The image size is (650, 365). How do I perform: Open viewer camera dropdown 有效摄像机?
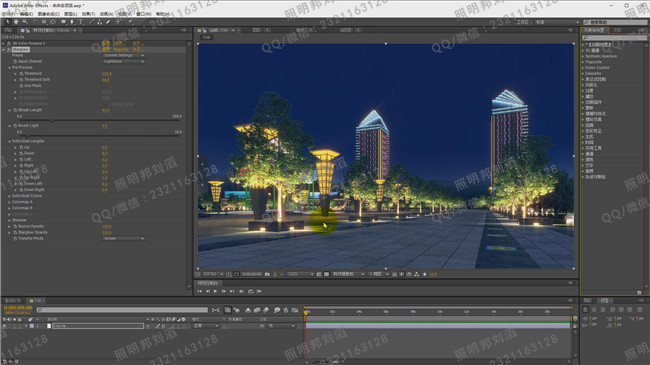[348, 274]
